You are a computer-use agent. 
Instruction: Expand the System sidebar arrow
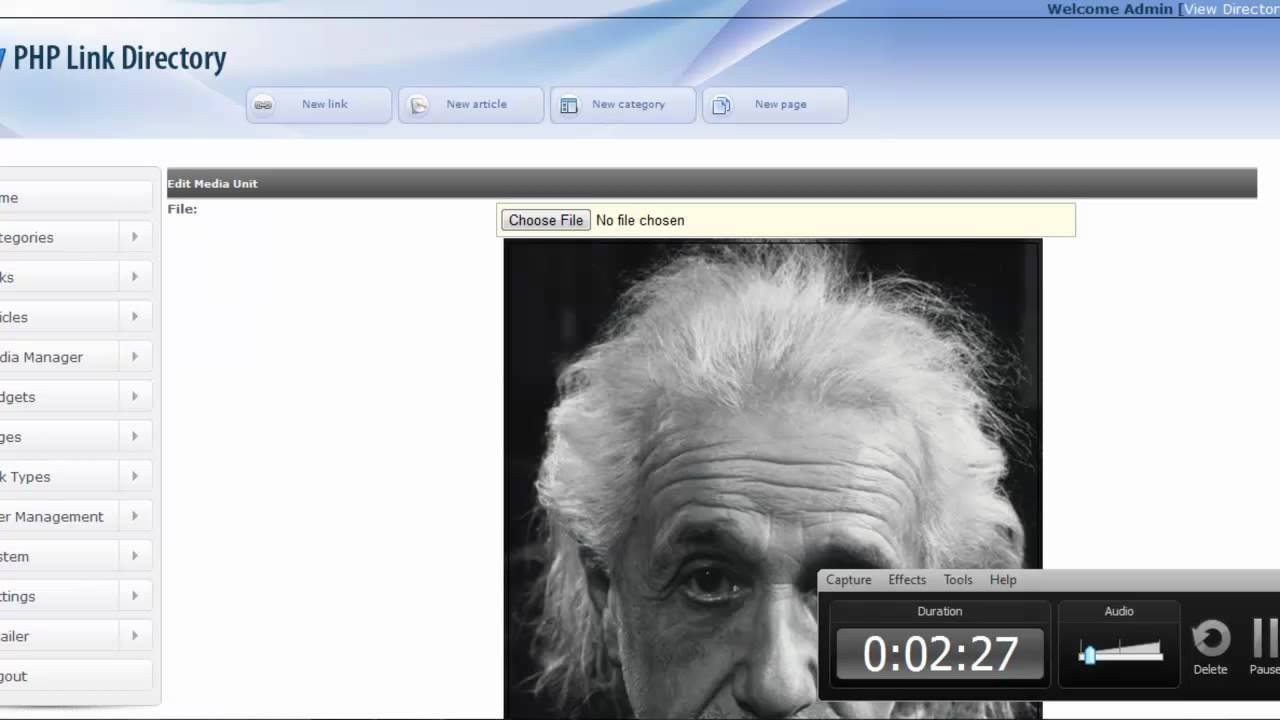pos(135,557)
